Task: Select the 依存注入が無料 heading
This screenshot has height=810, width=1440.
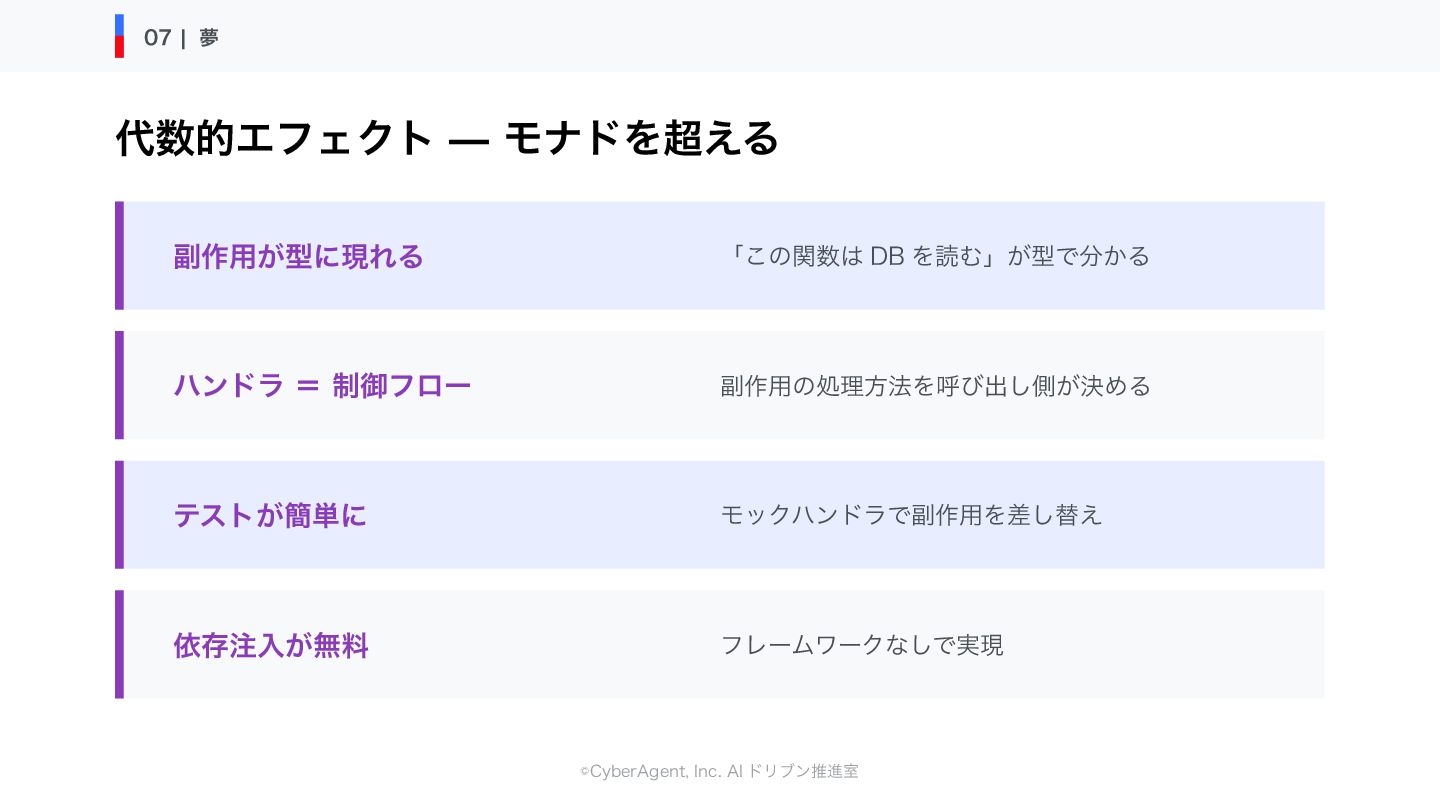Action: tap(271, 646)
